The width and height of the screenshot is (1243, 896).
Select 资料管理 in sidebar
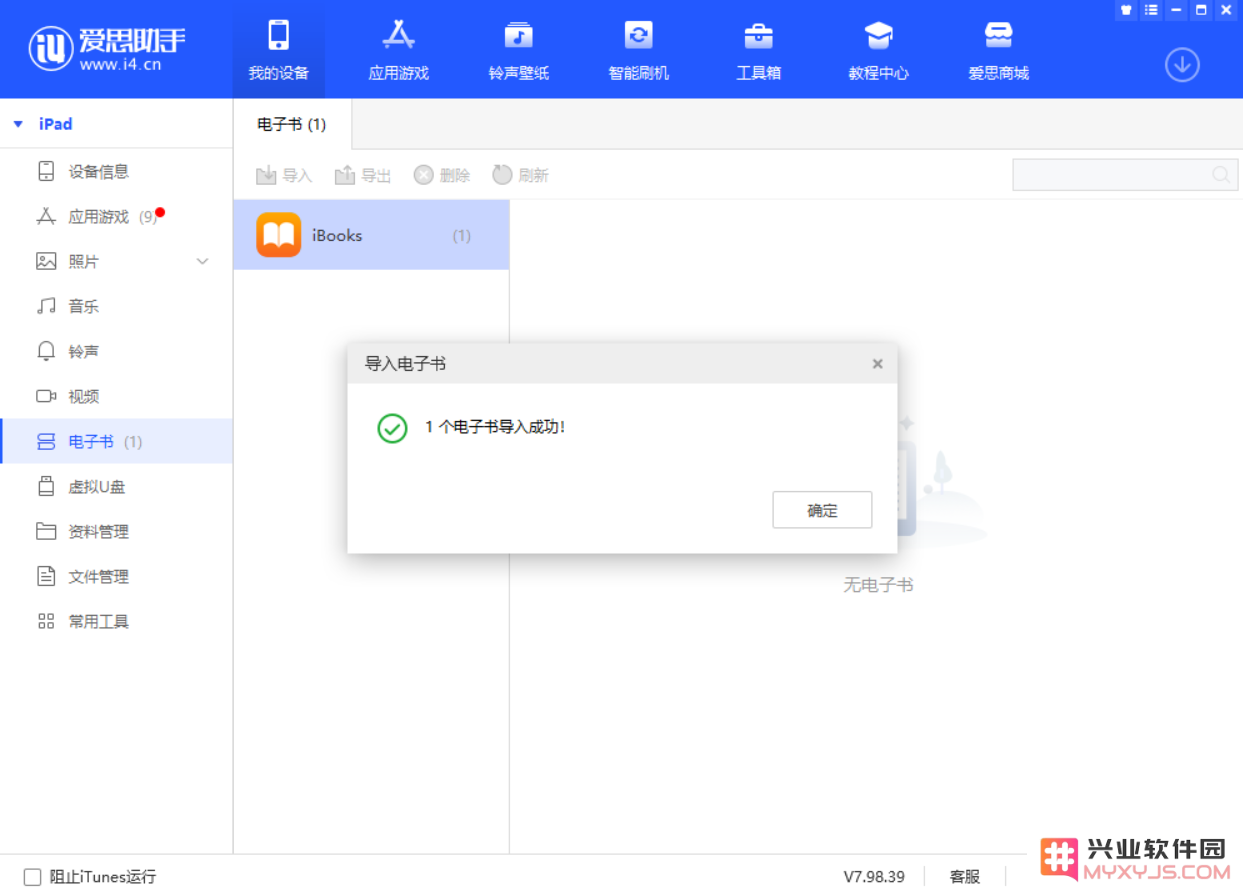pos(116,532)
